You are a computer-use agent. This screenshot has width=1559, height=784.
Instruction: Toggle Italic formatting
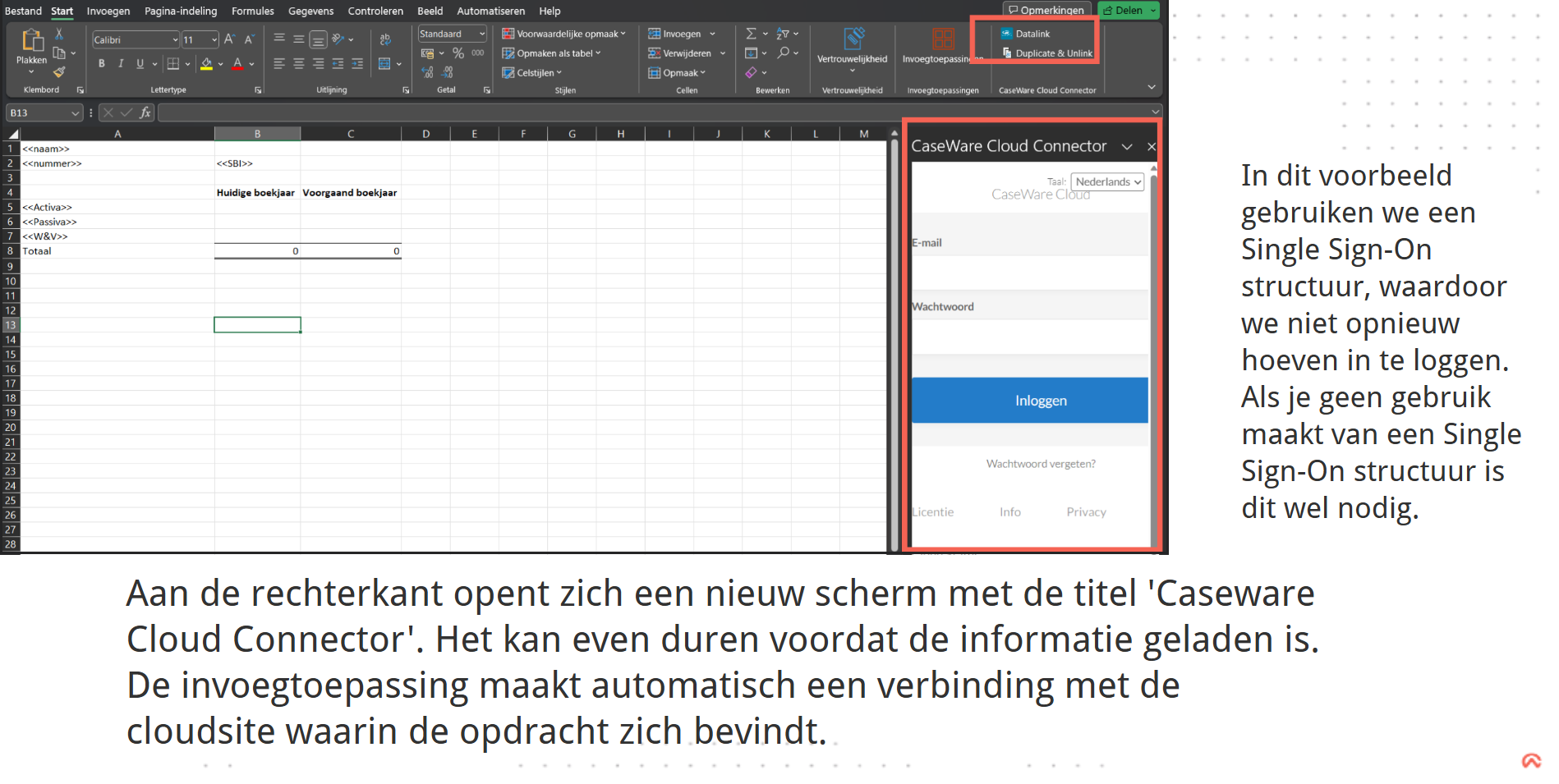point(121,64)
